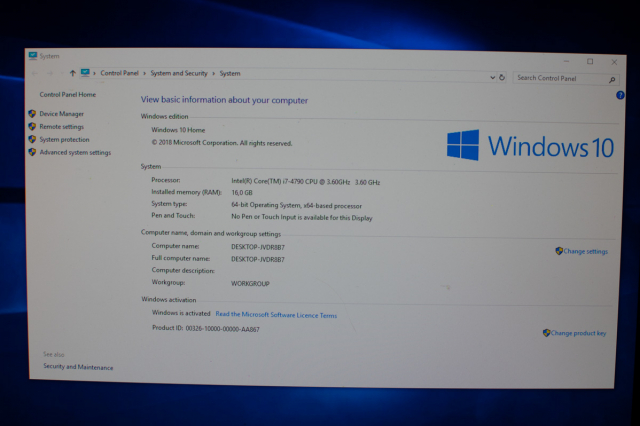The height and width of the screenshot is (426, 640).
Task: Click the Up arrow navigation icon
Action: (x=72, y=73)
